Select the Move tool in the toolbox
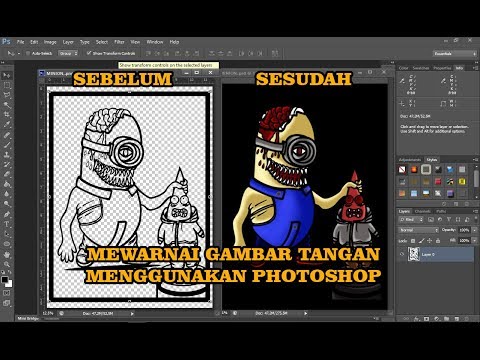Image resolution: width=480 pixels, height=360 pixels. [6, 75]
